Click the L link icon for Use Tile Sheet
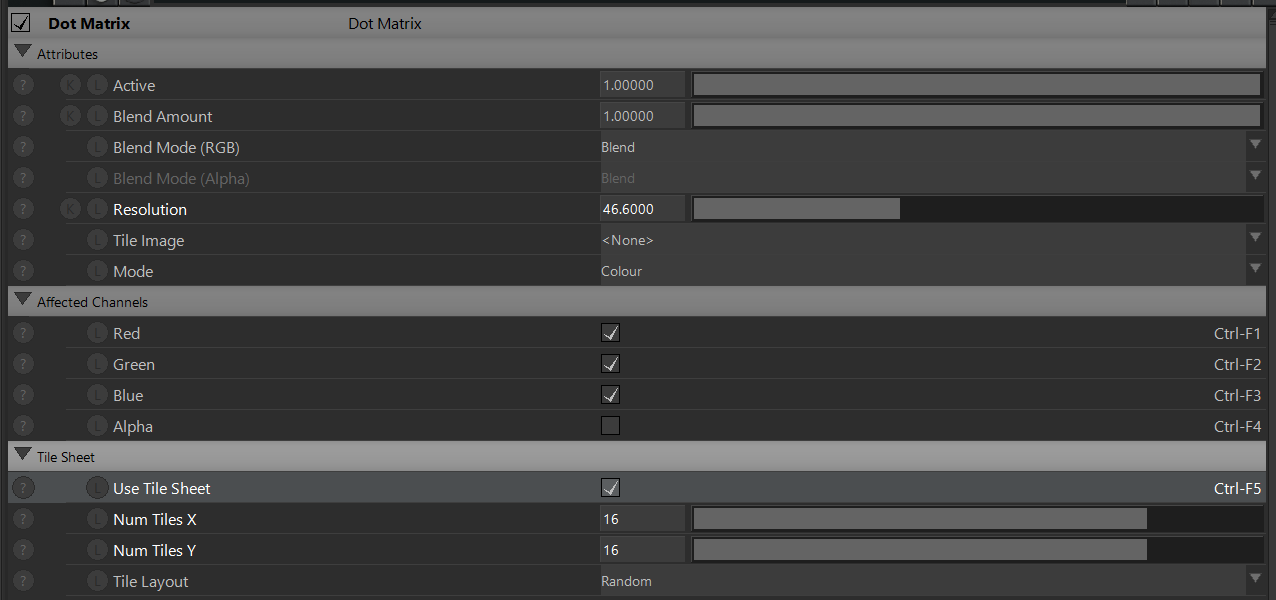 pos(97,488)
